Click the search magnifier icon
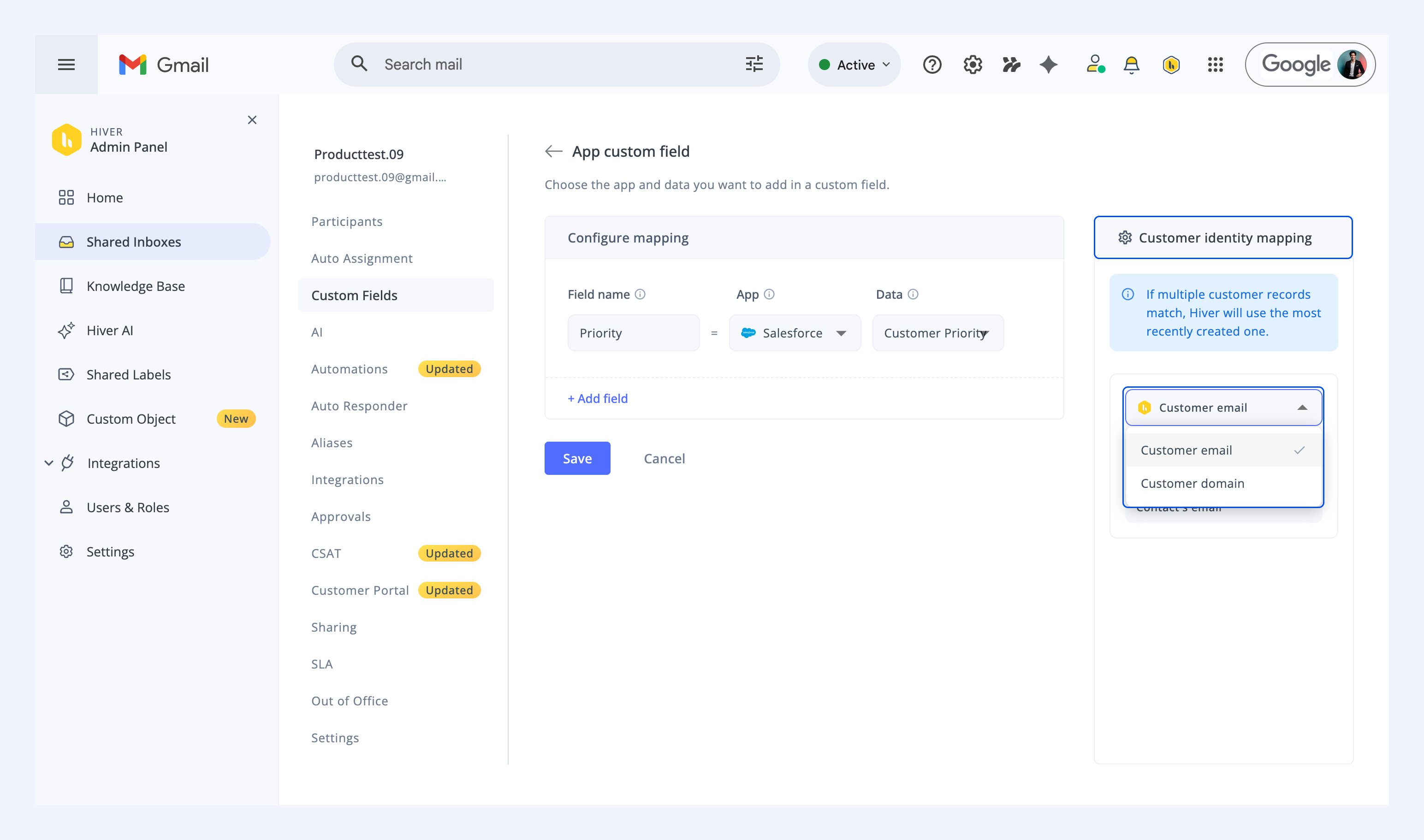The image size is (1424, 840). point(359,64)
